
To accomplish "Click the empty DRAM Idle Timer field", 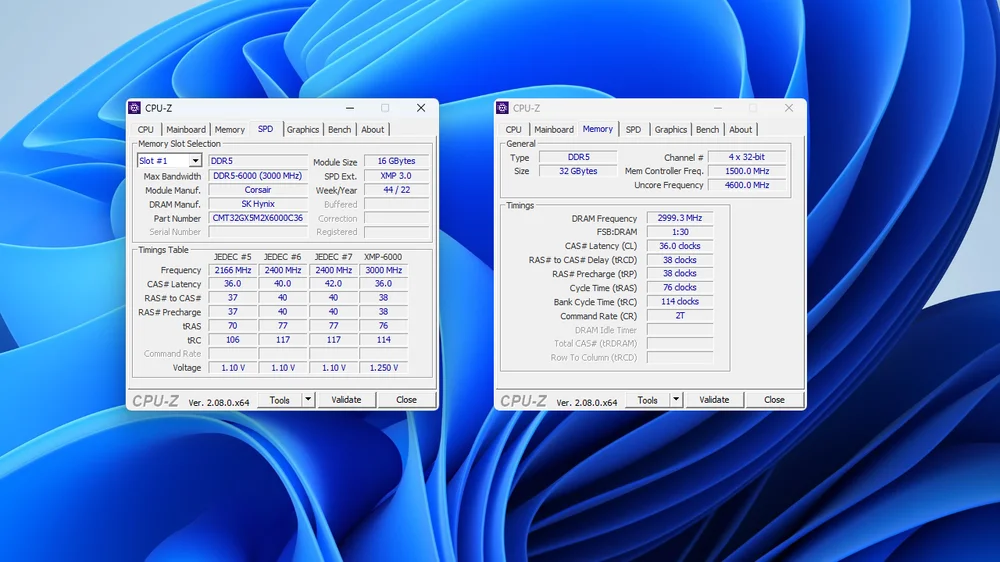I will pyautogui.click(x=680, y=329).
